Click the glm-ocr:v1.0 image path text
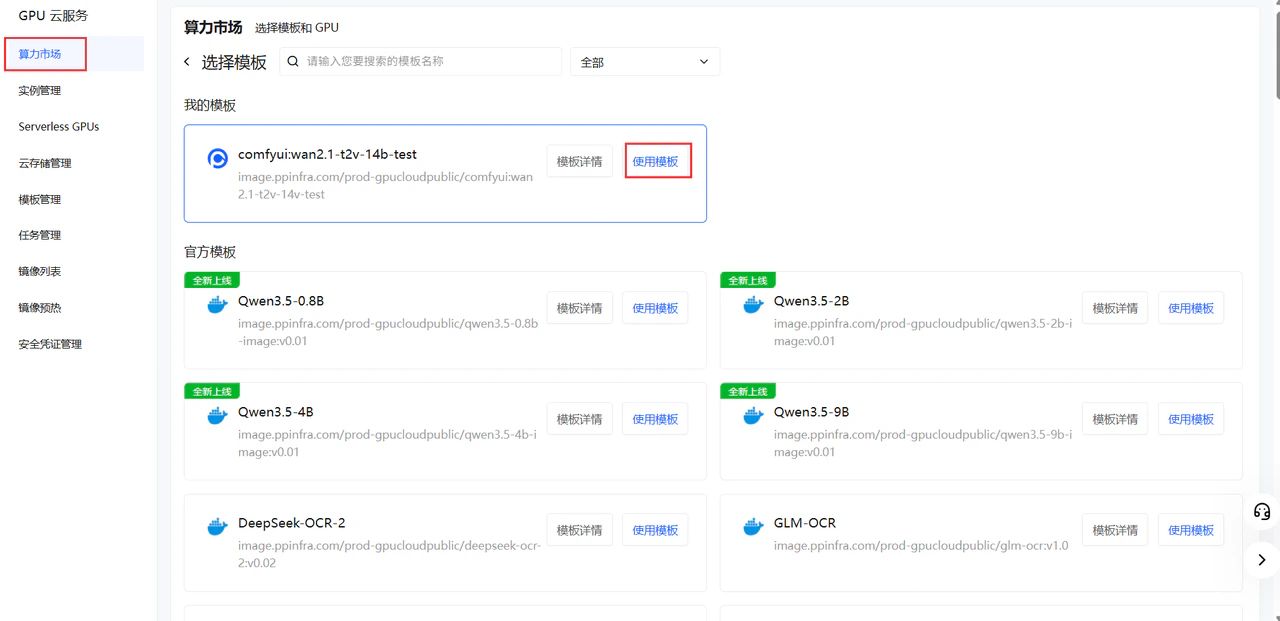The image size is (1280, 621). click(921, 546)
